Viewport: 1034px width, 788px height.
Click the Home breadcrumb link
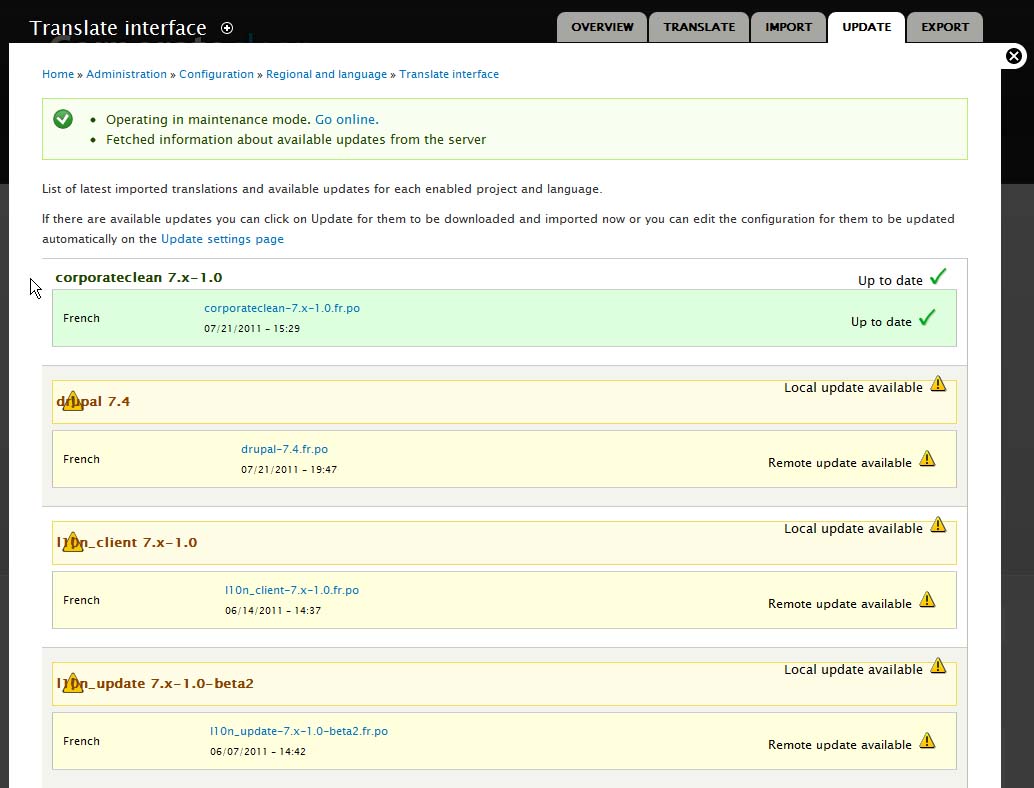(58, 74)
